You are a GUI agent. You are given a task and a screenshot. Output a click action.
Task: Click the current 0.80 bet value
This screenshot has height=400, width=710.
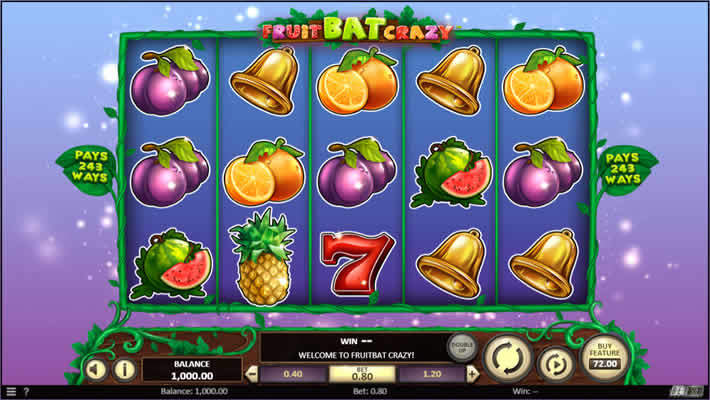(362, 374)
